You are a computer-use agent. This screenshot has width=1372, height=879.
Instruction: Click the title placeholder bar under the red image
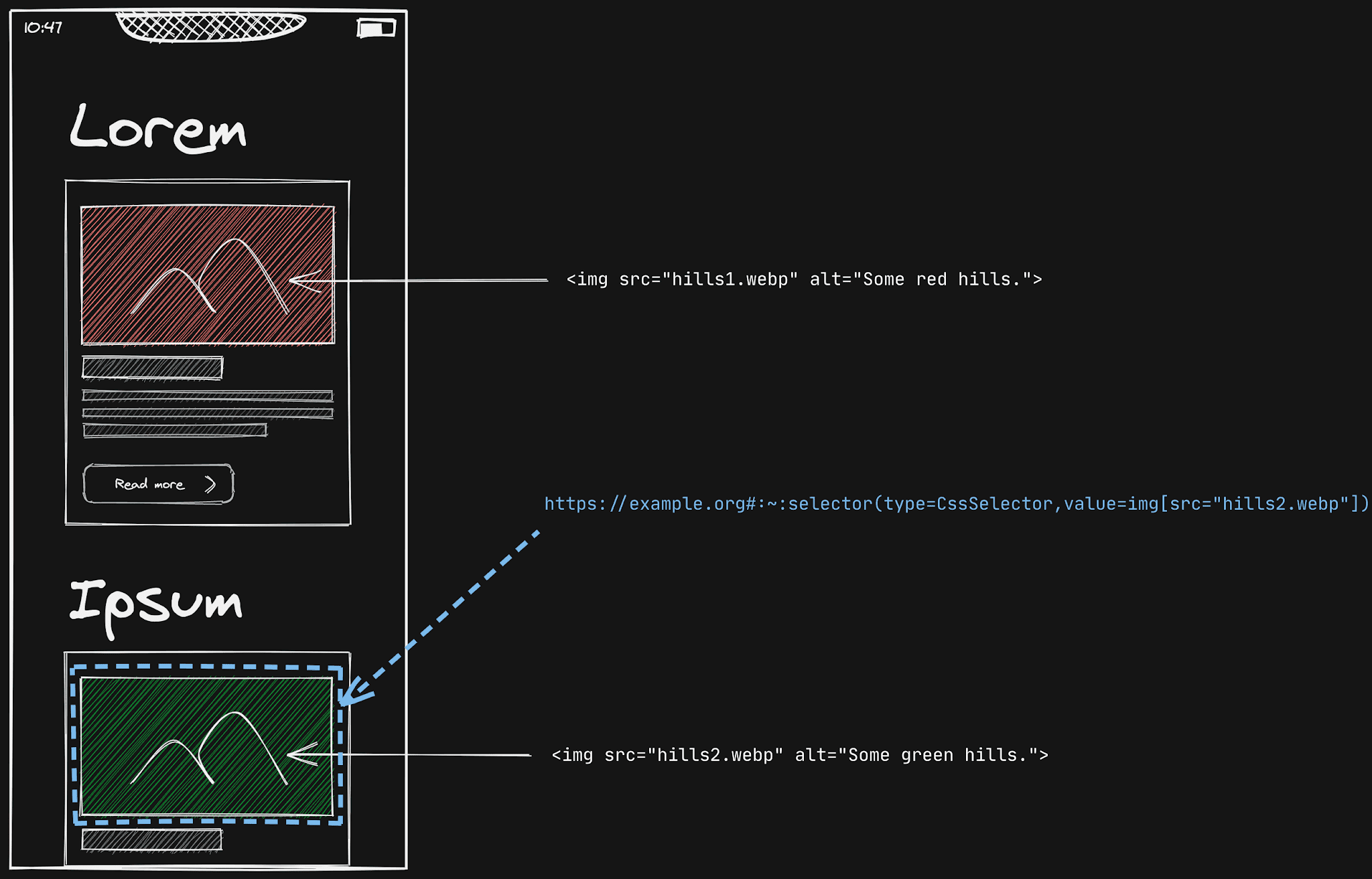[x=152, y=368]
